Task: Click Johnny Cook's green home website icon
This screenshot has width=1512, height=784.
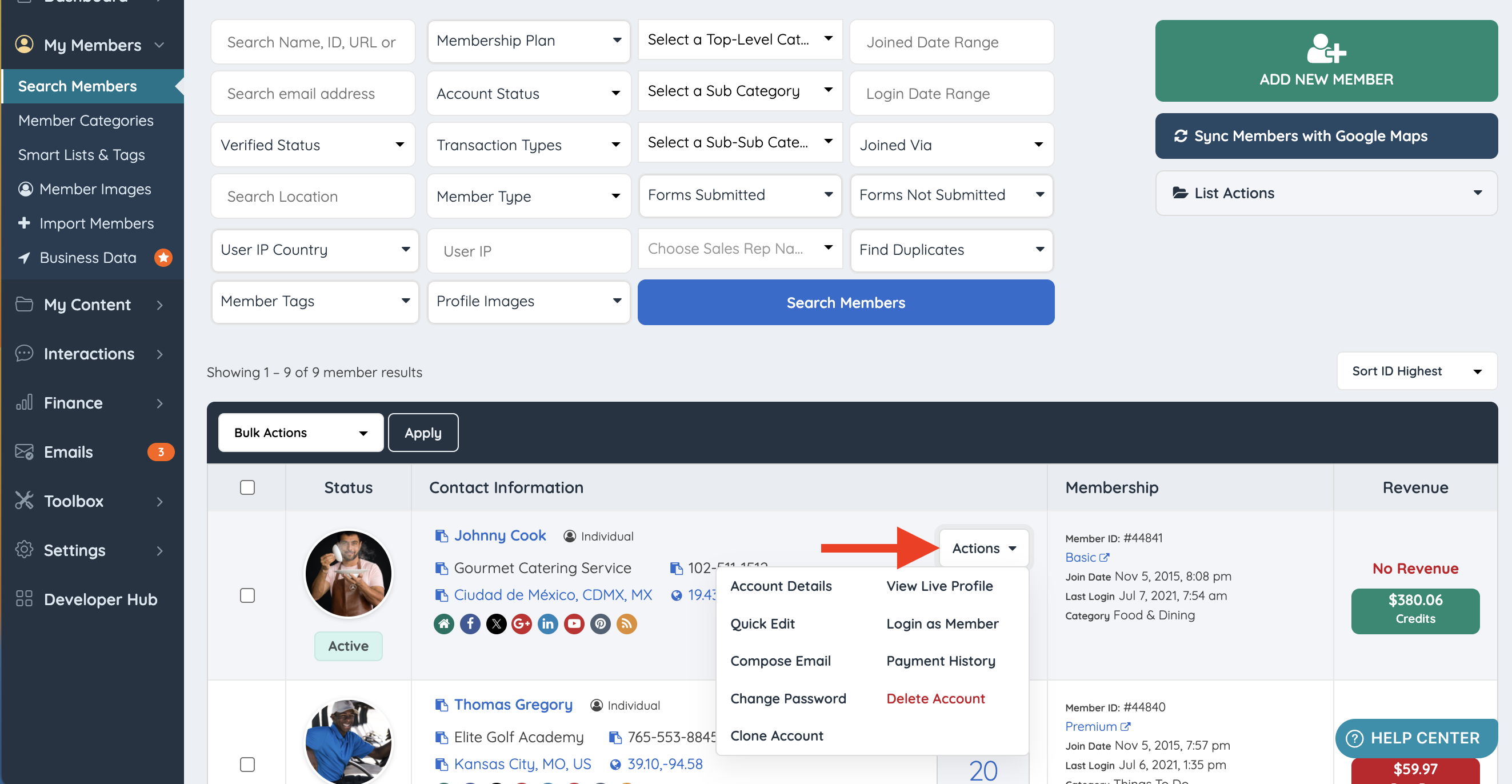Action: pos(444,624)
